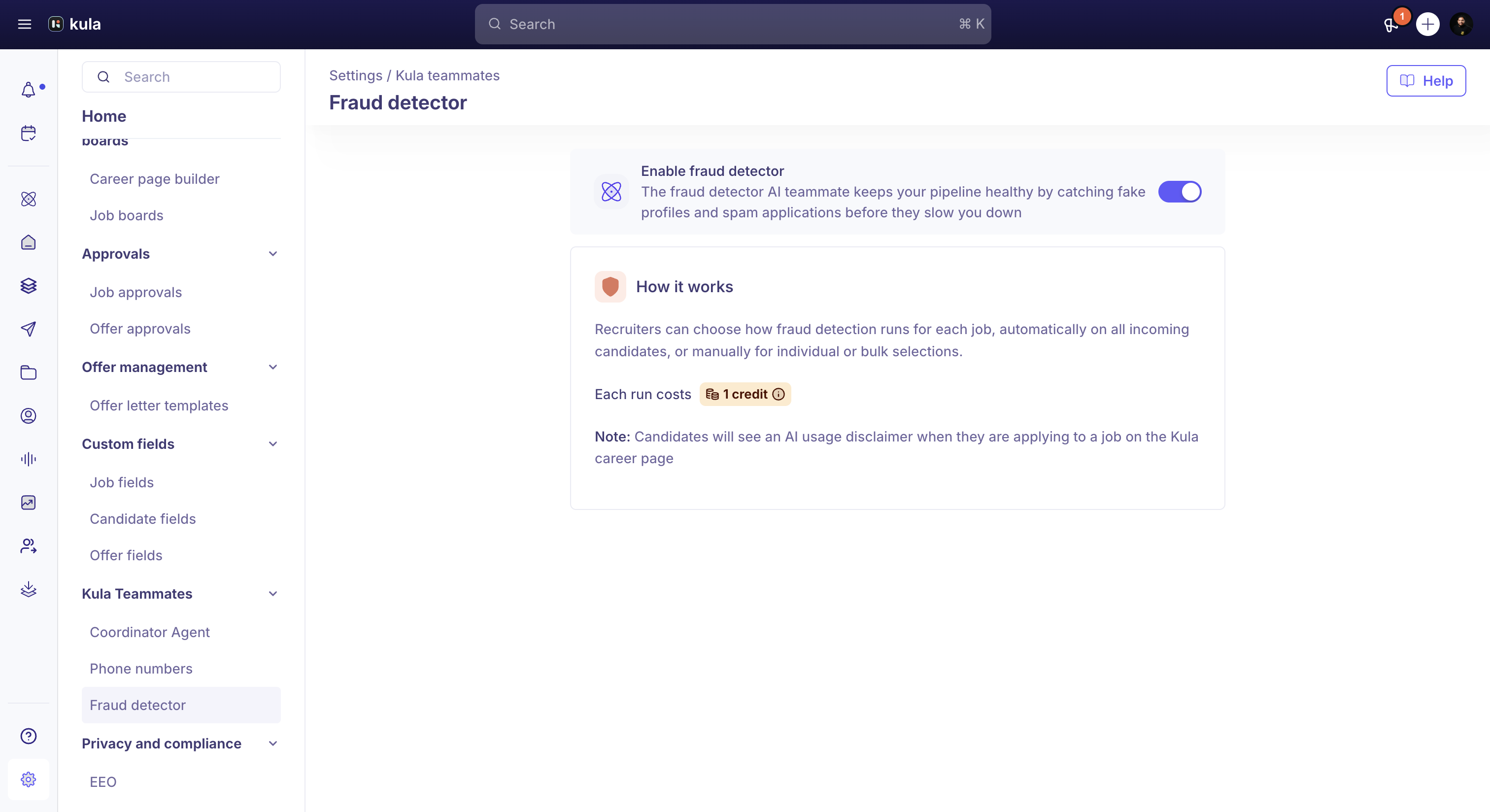Open Coordinator Agent settings

(x=150, y=633)
